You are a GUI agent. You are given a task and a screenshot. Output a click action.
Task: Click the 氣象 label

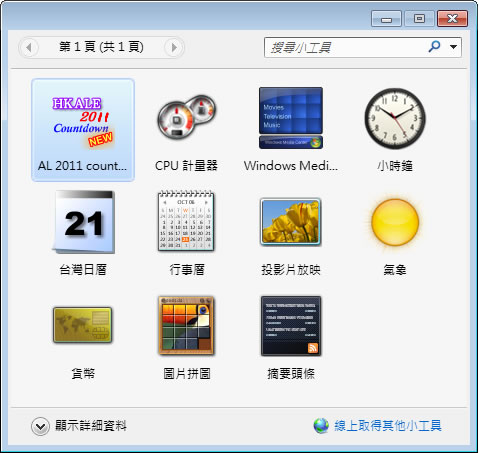(x=395, y=269)
